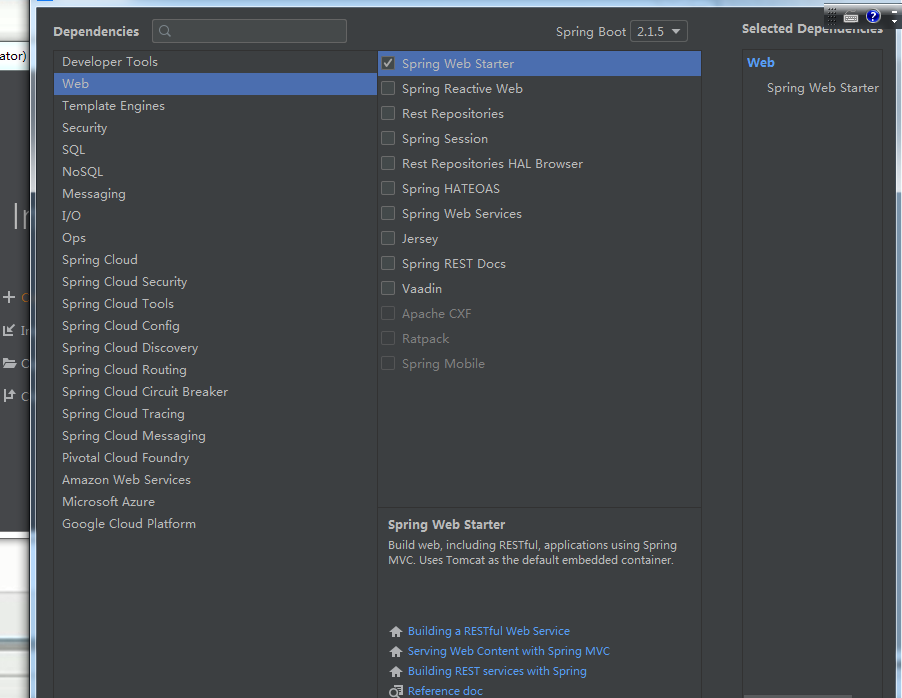The image size is (902, 698).
Task: Choose Spring Cloud Tracing category
Action: coord(215,414)
